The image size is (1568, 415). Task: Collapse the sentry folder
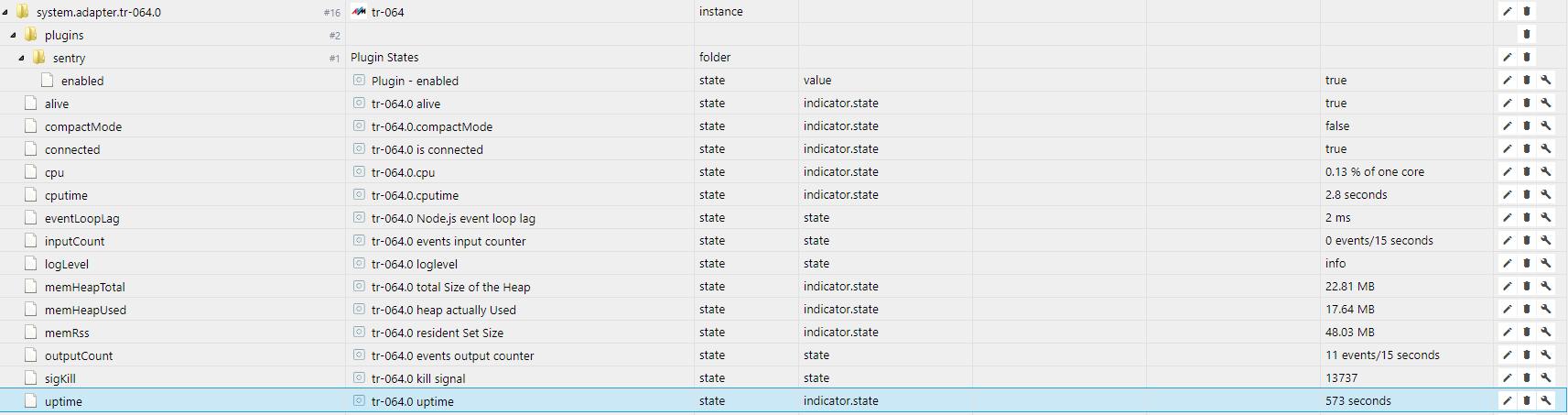click(21, 58)
